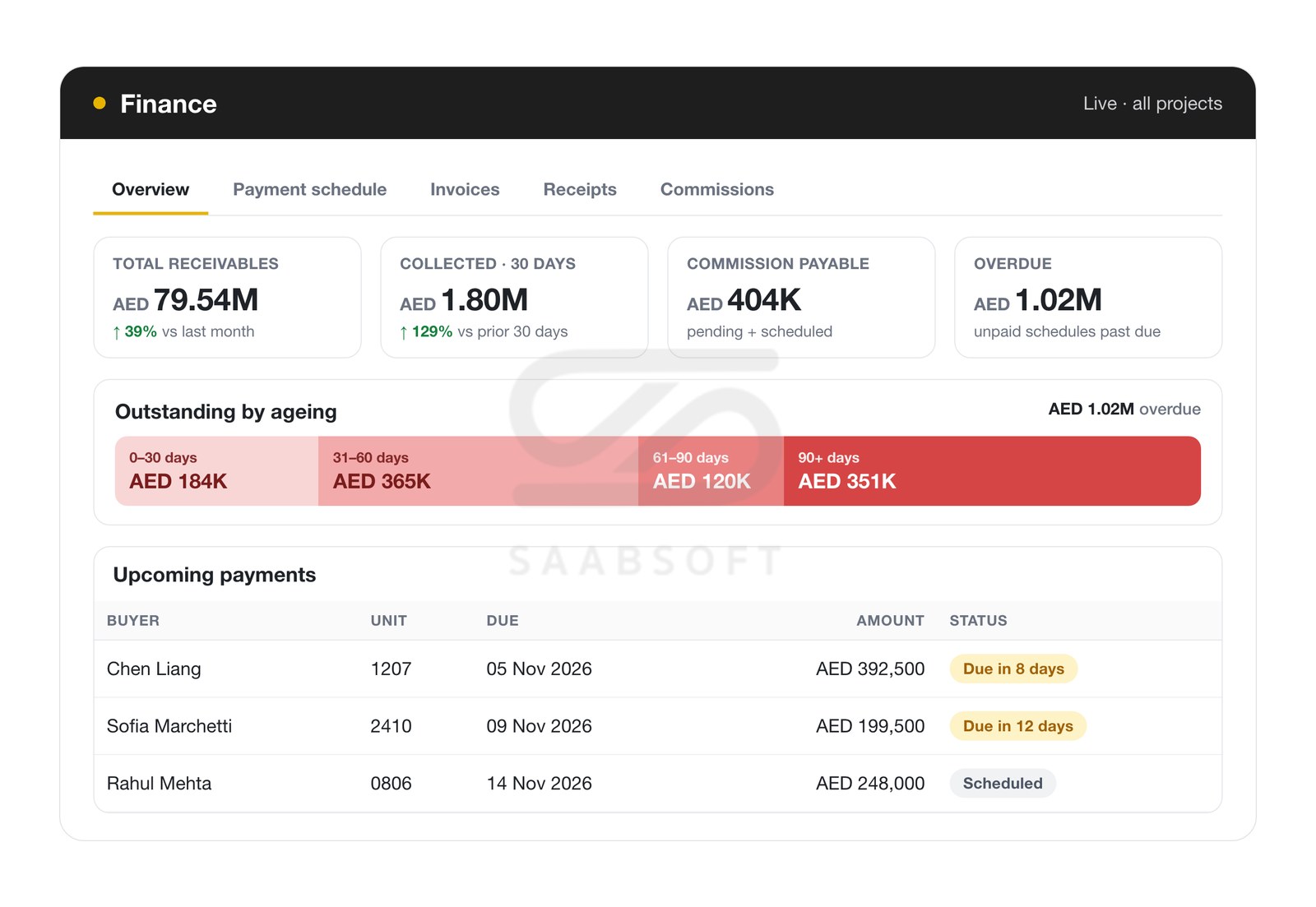Select the Commission Payable card
The image size is (1316, 907).
point(801,298)
